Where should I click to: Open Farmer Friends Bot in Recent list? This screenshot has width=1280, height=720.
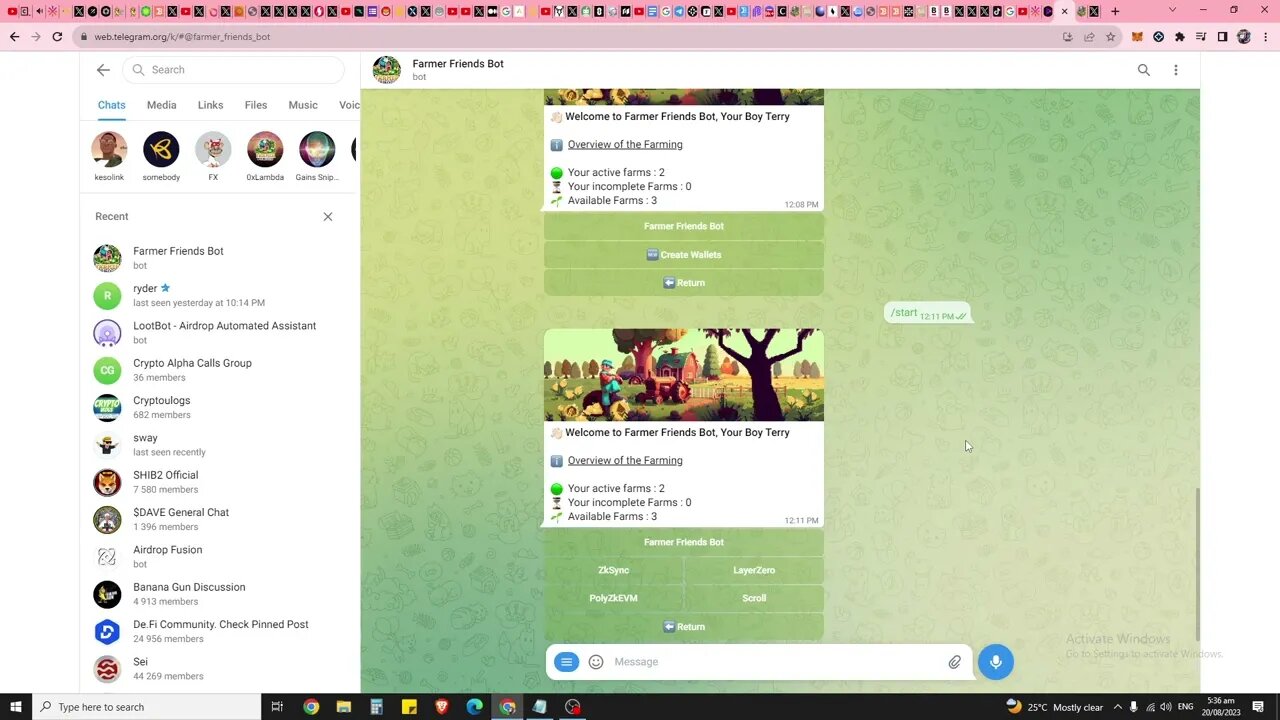[x=219, y=258]
